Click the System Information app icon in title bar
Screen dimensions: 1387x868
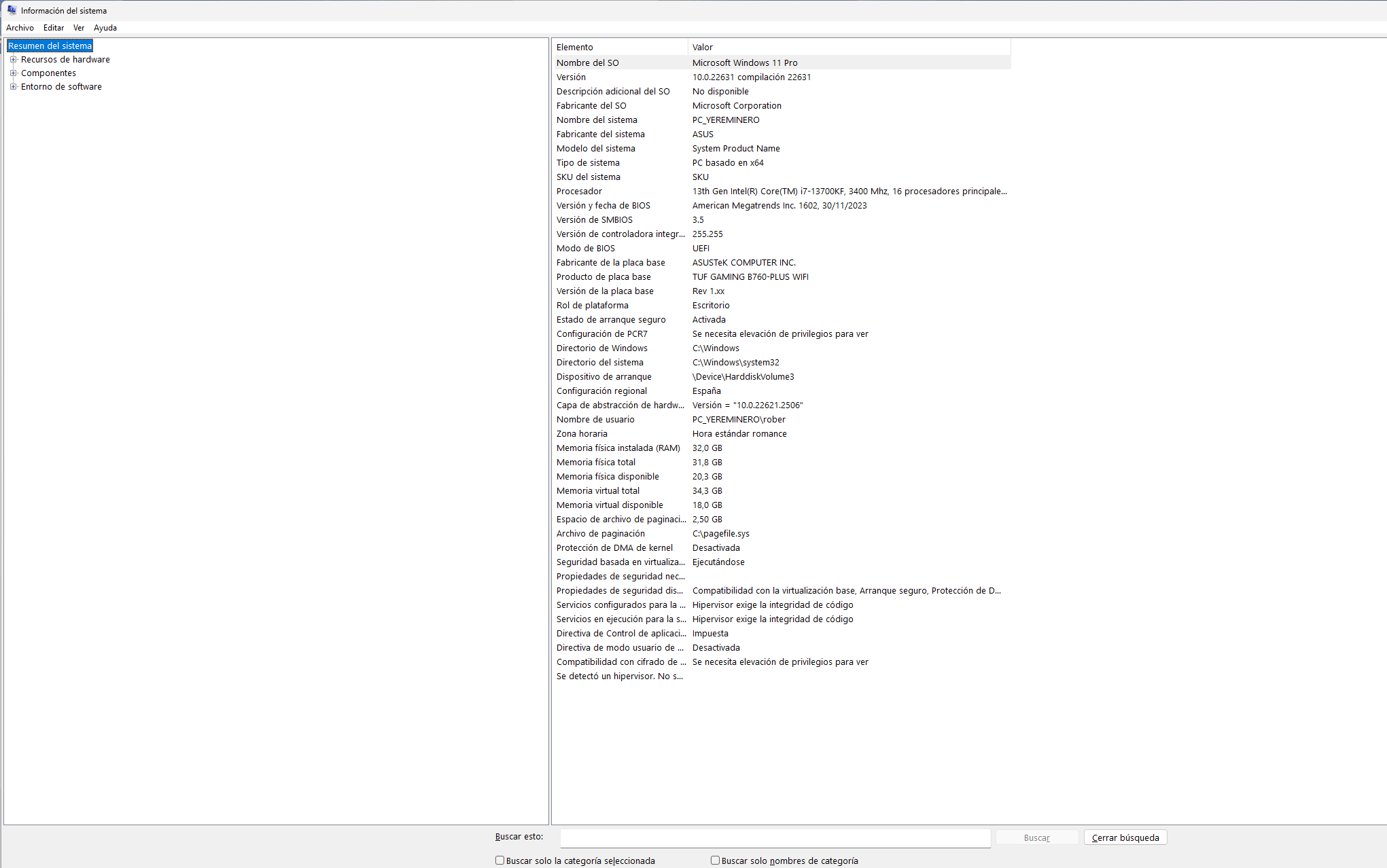coord(12,10)
